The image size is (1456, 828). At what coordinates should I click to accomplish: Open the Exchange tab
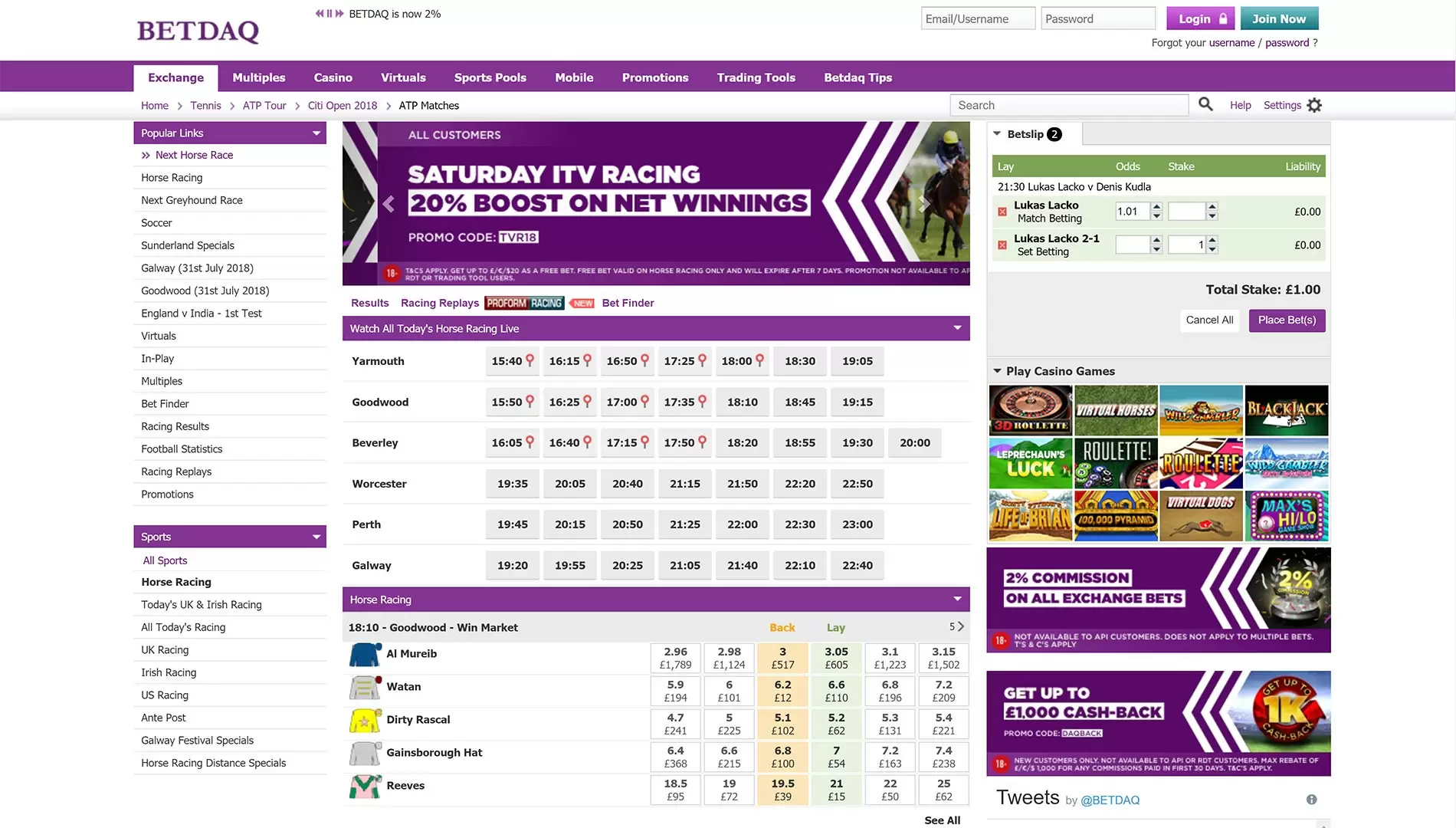click(x=175, y=77)
